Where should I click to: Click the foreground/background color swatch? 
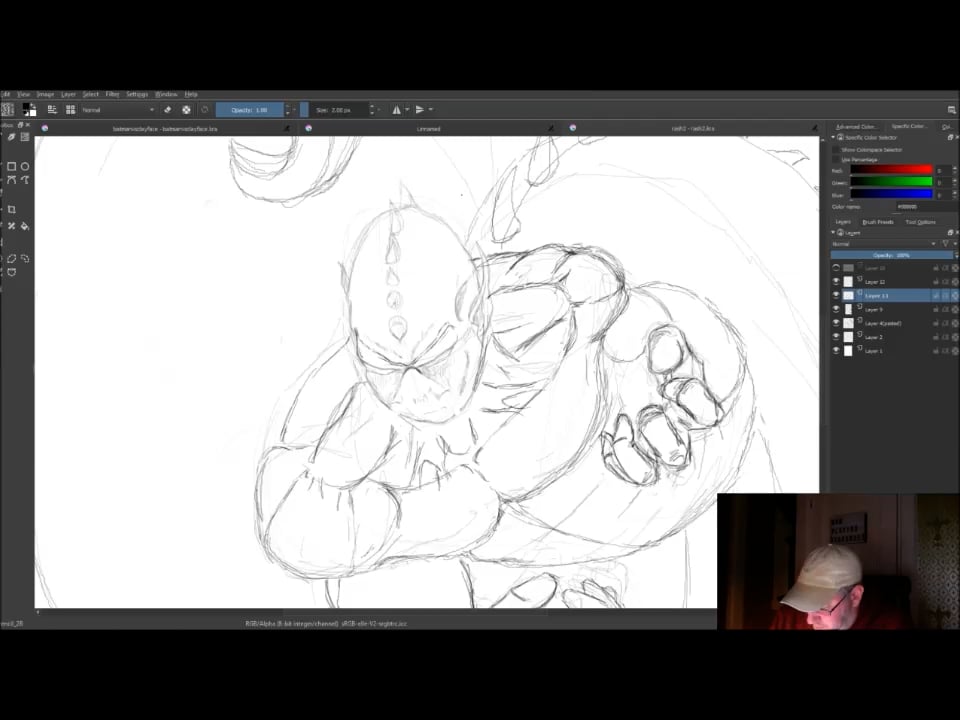(x=29, y=110)
